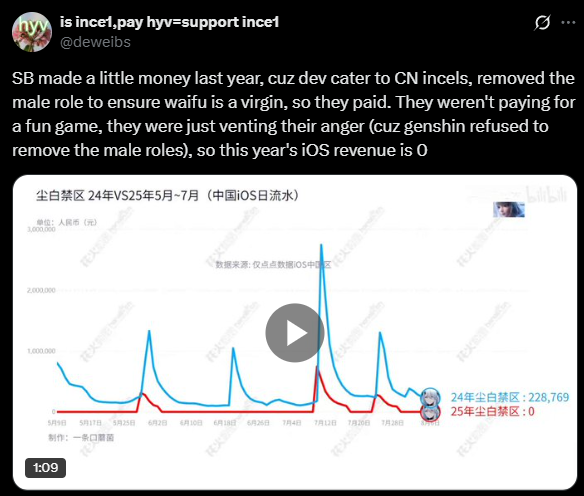Open the 'is ince1,pay hyv=support ince1' display name
This screenshot has width=584, height=496.
click(x=169, y=22)
